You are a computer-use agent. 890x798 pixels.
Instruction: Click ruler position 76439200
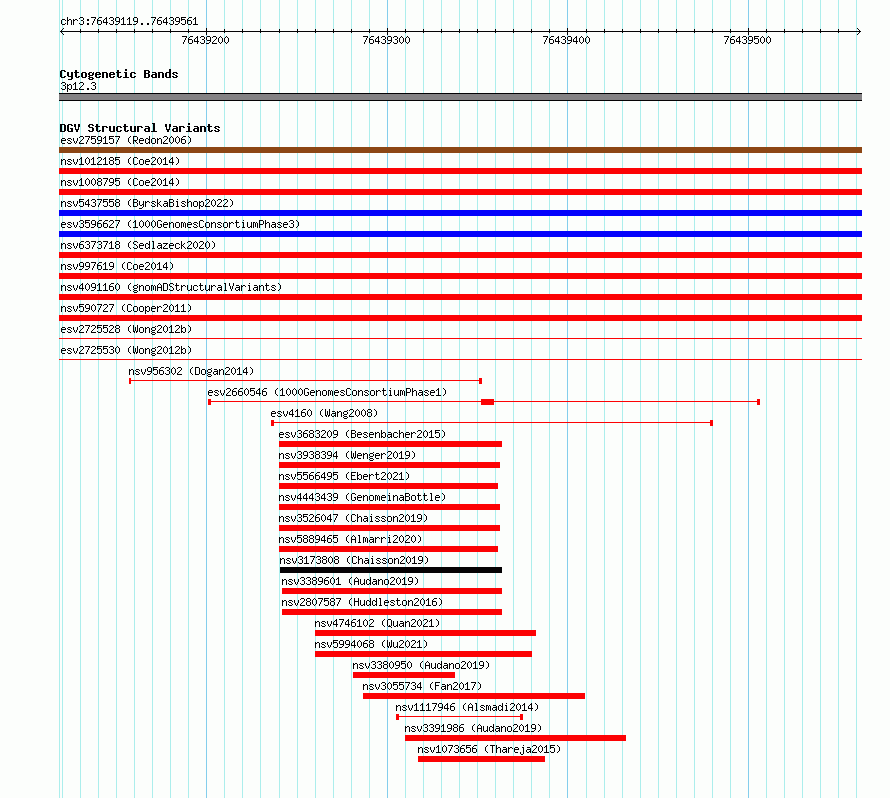[x=205, y=40]
